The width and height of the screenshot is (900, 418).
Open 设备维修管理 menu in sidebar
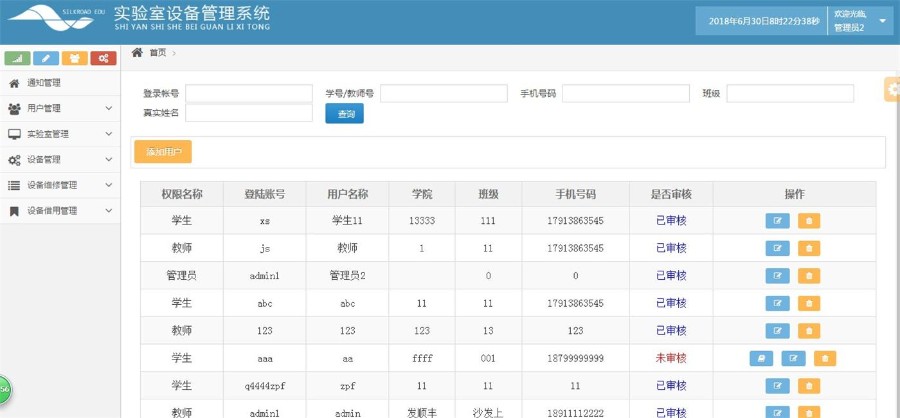[x=60, y=185]
